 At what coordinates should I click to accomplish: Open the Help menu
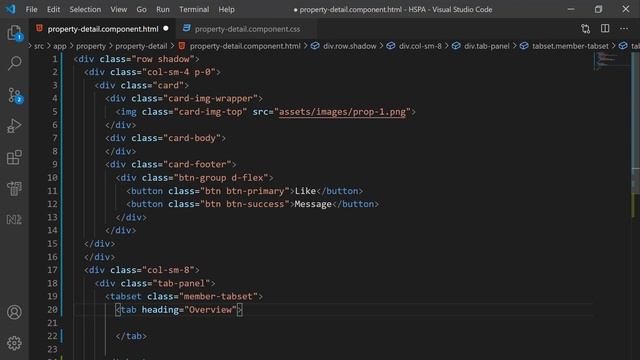coord(226,9)
